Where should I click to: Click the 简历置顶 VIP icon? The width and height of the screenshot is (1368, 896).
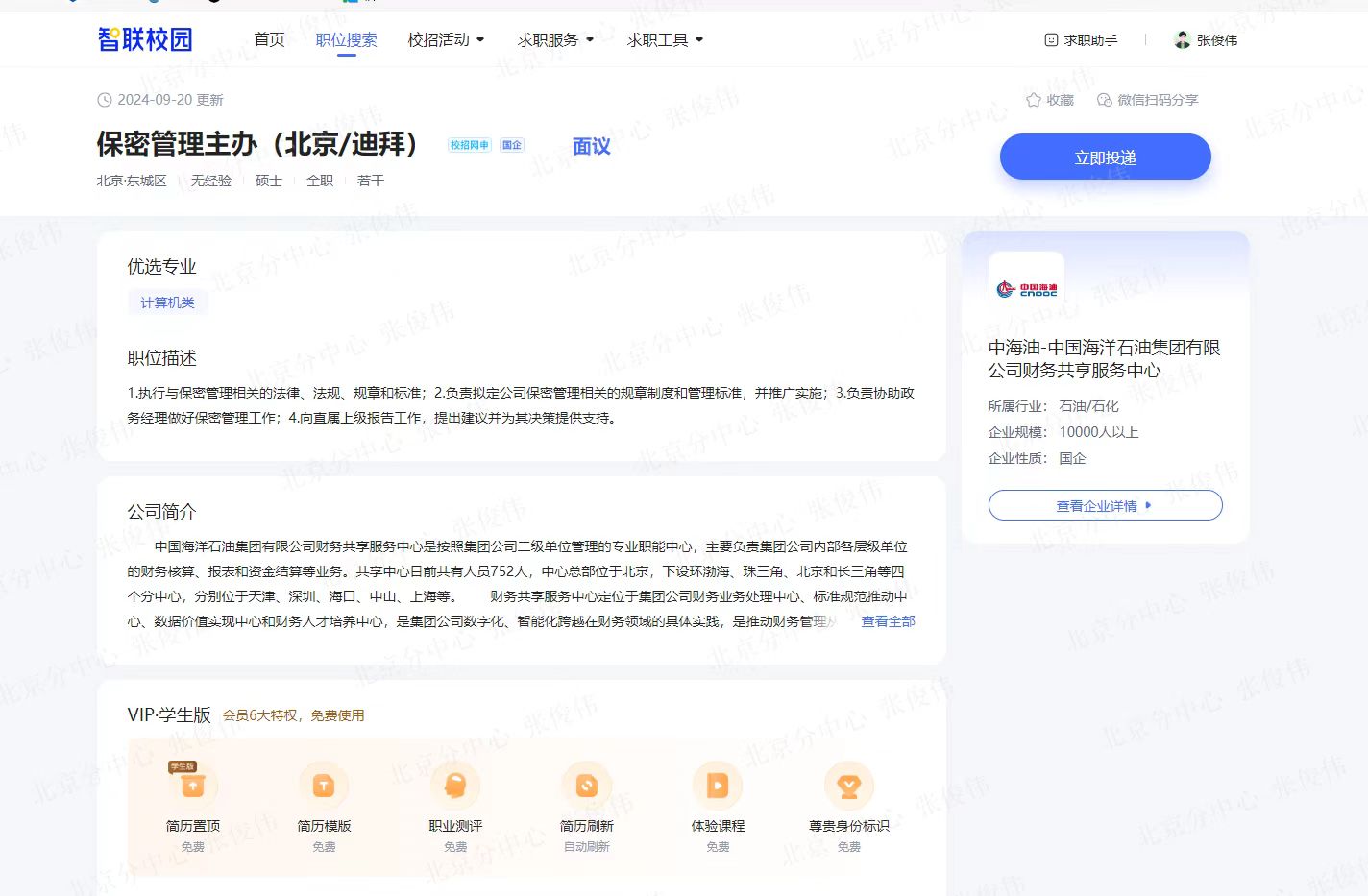pyautogui.click(x=193, y=786)
